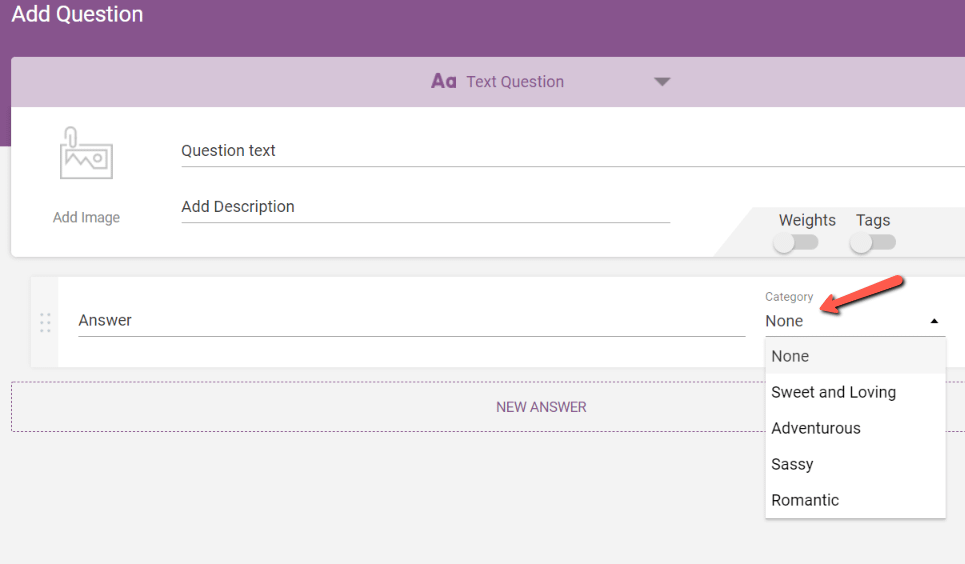
Task: Select Sweet and Loving category option
Action: [x=833, y=392]
